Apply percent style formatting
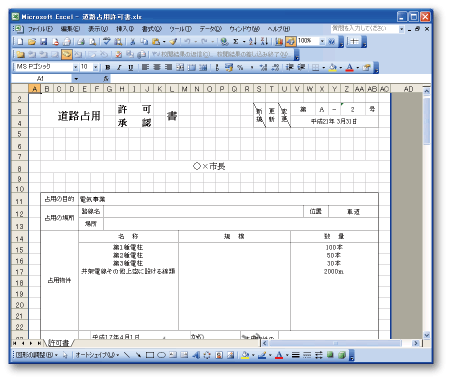The image size is (450, 380). 240,67
